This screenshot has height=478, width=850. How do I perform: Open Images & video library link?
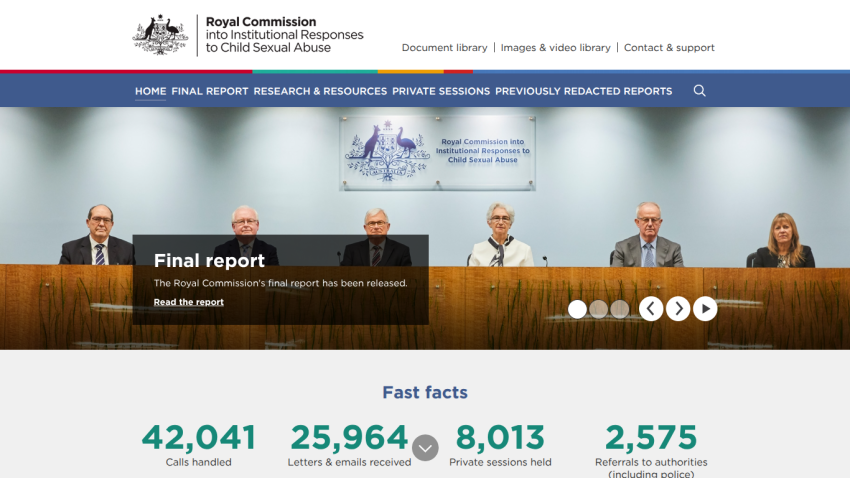point(556,48)
